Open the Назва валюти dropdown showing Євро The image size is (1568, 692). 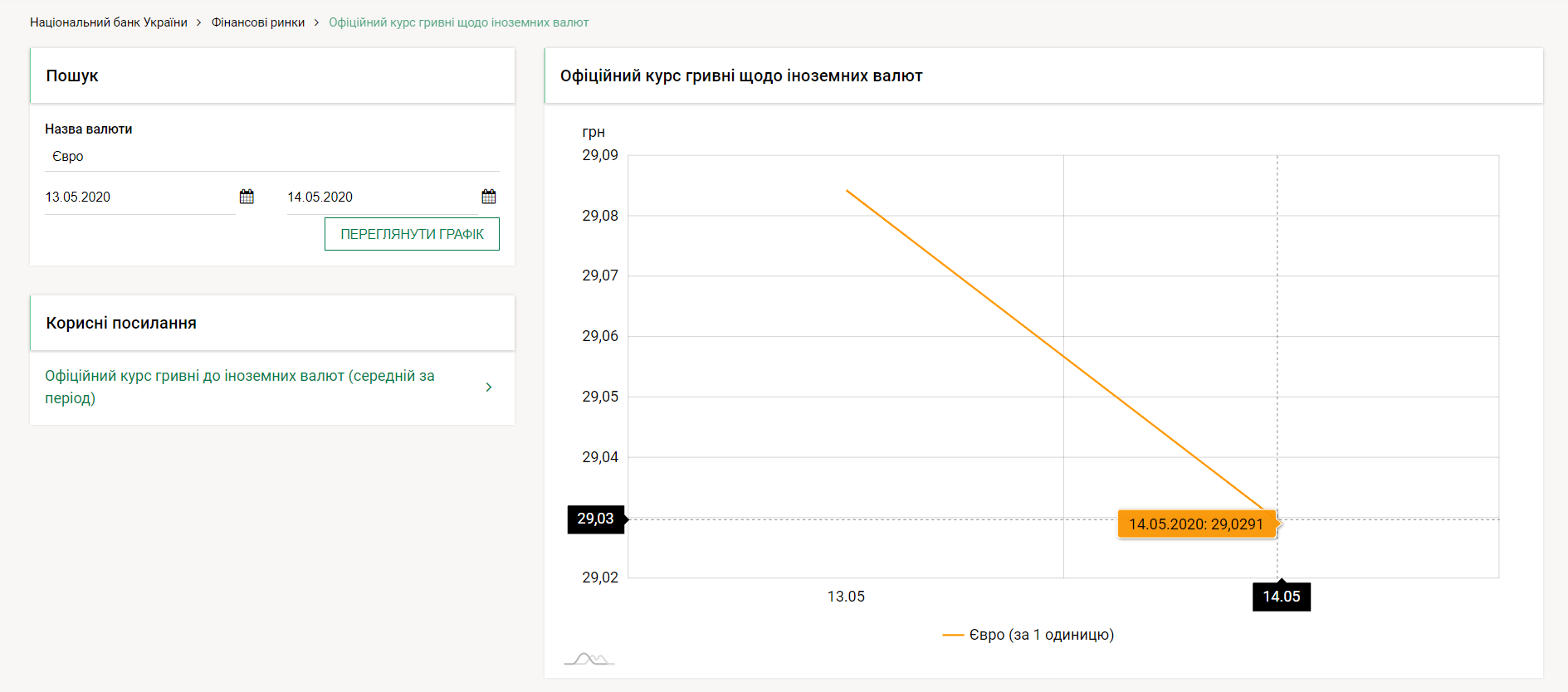click(271, 156)
